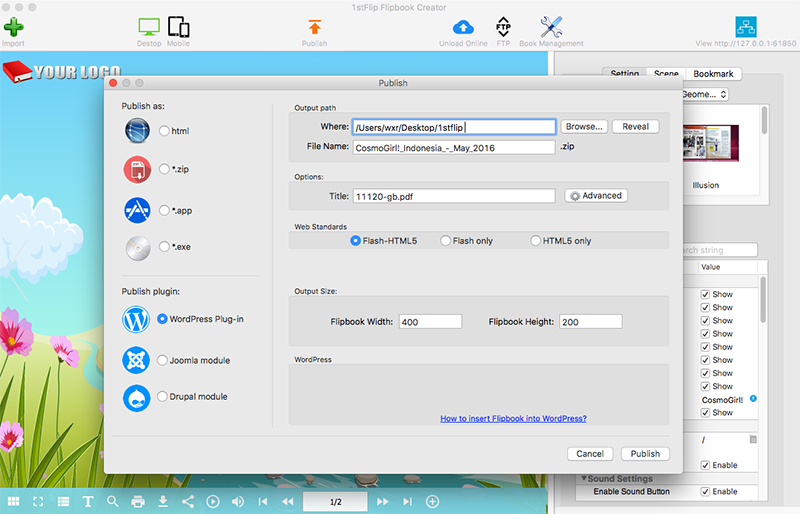Open Upload Online cloud icon

tap(463, 28)
